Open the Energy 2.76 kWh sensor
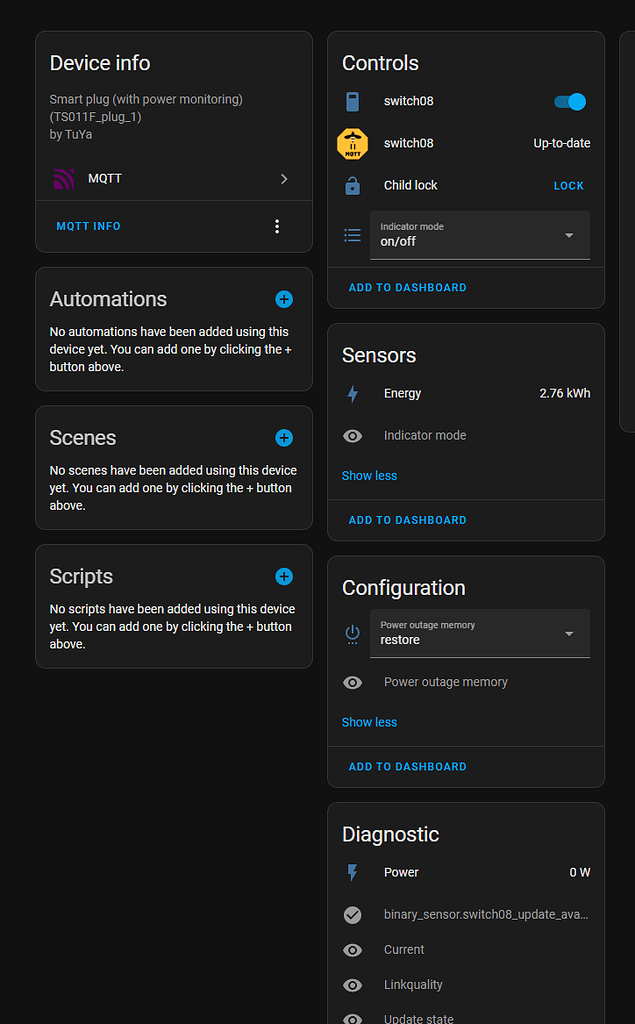 click(x=466, y=393)
